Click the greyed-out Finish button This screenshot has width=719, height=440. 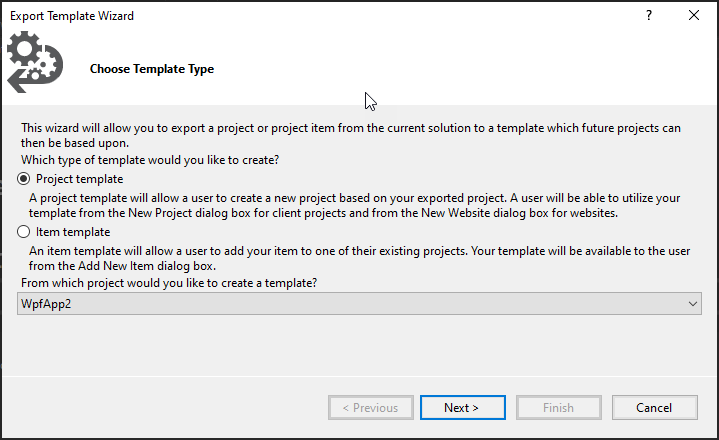click(x=559, y=407)
